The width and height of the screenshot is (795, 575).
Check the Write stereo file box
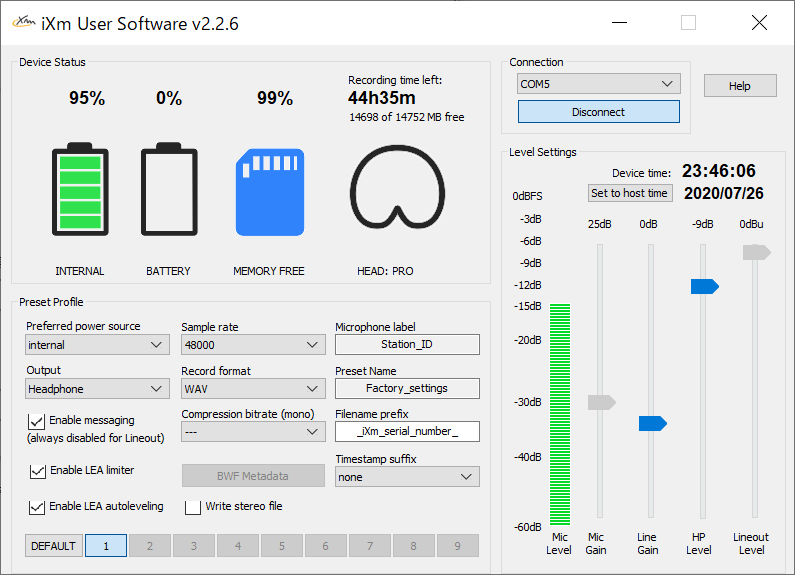[x=193, y=507]
